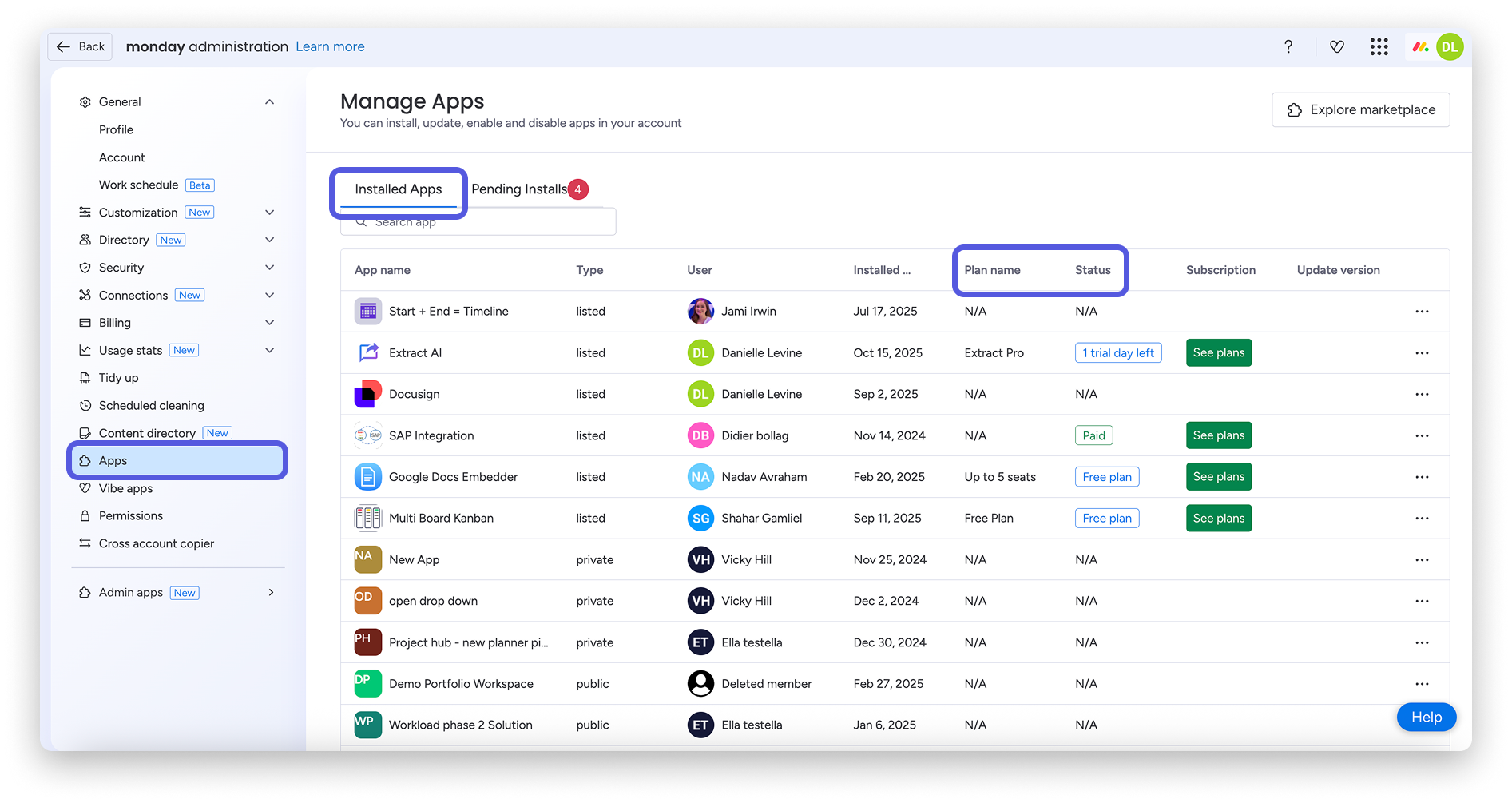Open the help question mark icon
Image resolution: width=1512 pixels, height=803 pixels.
click(1288, 46)
